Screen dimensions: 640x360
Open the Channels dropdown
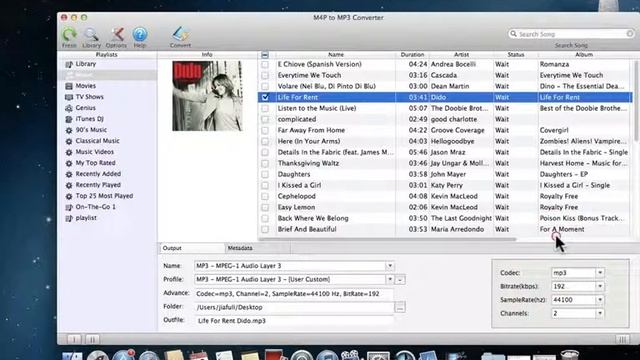(600, 313)
